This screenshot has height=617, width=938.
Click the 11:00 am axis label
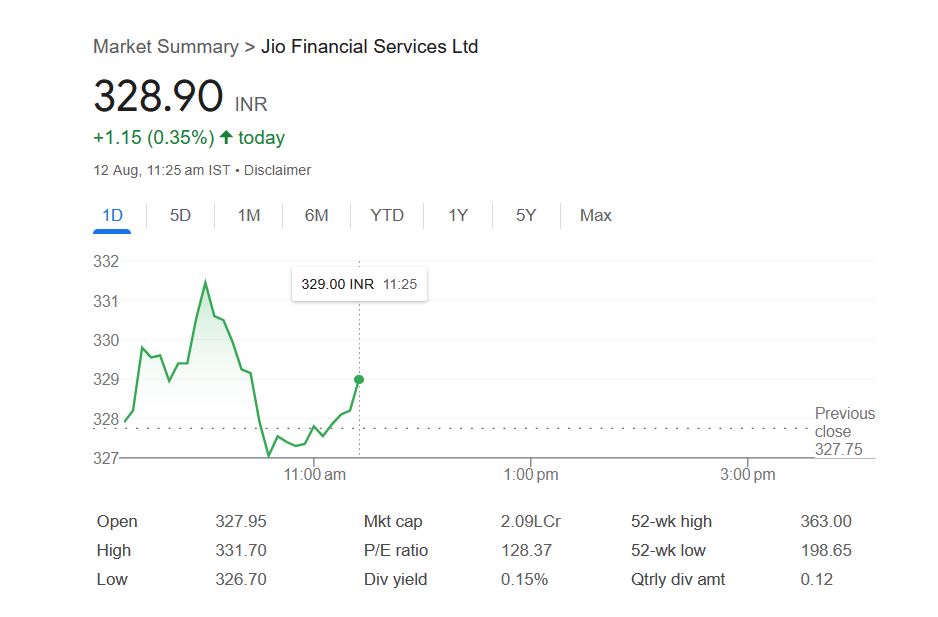click(x=314, y=475)
